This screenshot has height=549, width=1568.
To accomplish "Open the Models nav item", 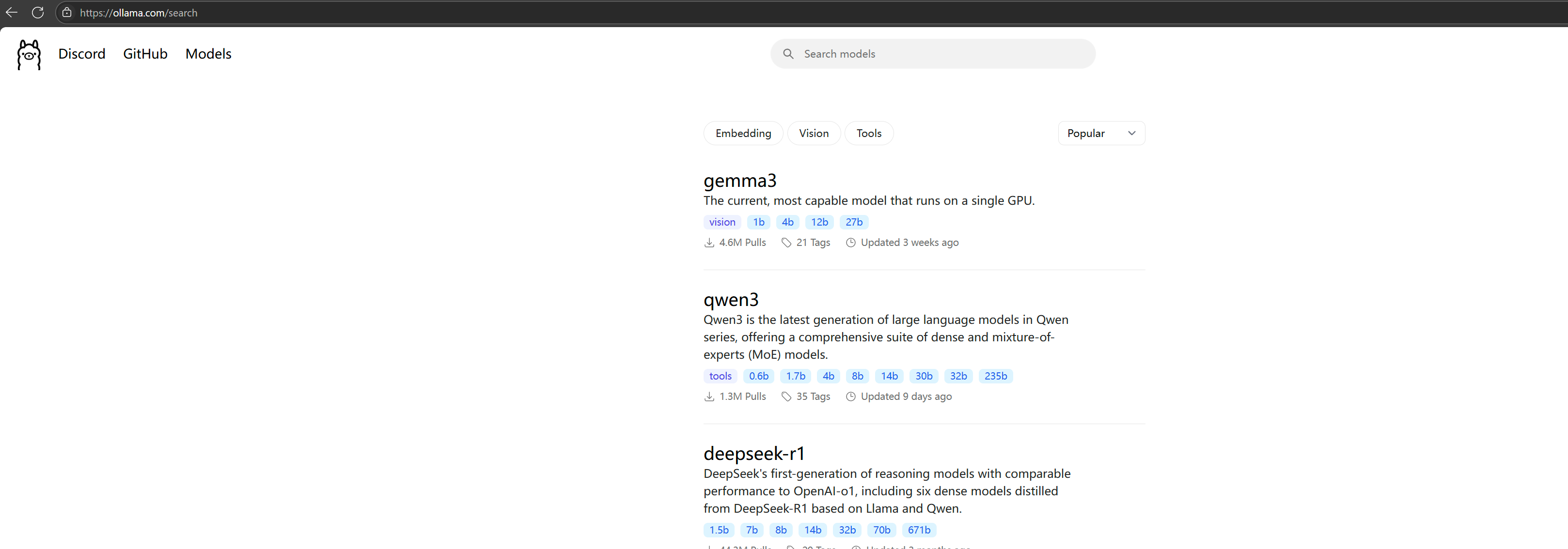I will (x=208, y=54).
